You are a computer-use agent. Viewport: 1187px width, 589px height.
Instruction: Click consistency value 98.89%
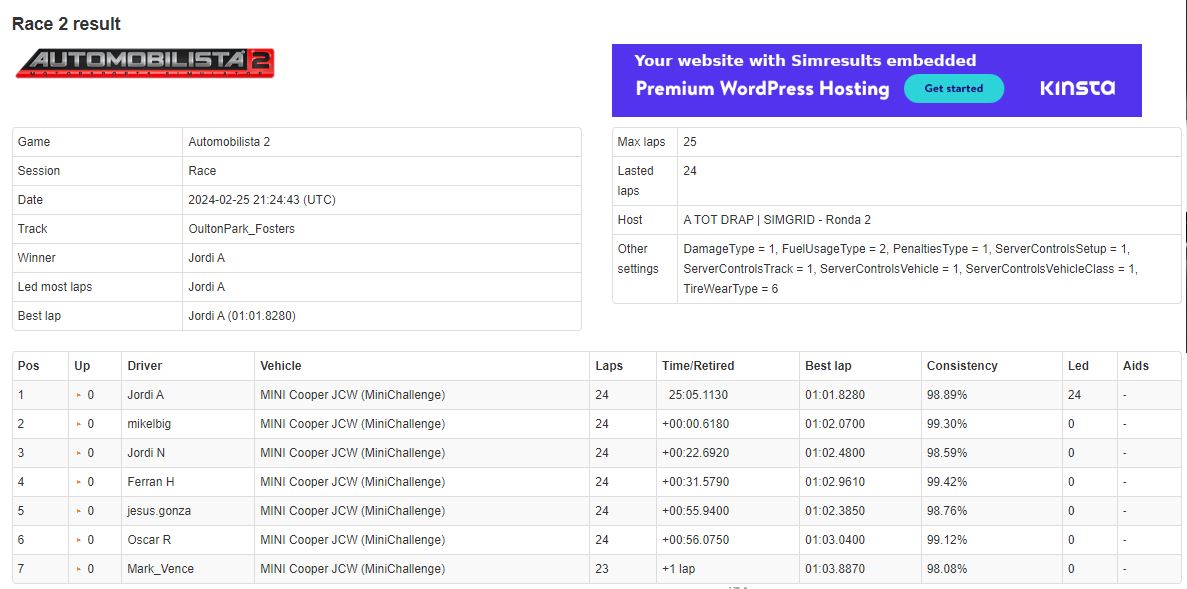pyautogui.click(x=947, y=394)
